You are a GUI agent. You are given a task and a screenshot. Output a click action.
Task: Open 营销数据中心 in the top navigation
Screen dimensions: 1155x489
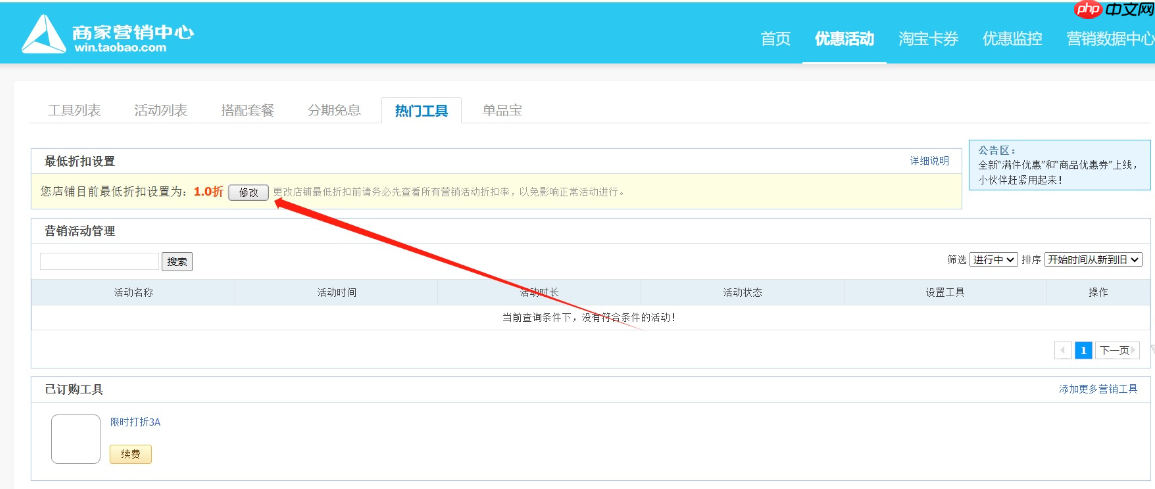click(x=1110, y=39)
